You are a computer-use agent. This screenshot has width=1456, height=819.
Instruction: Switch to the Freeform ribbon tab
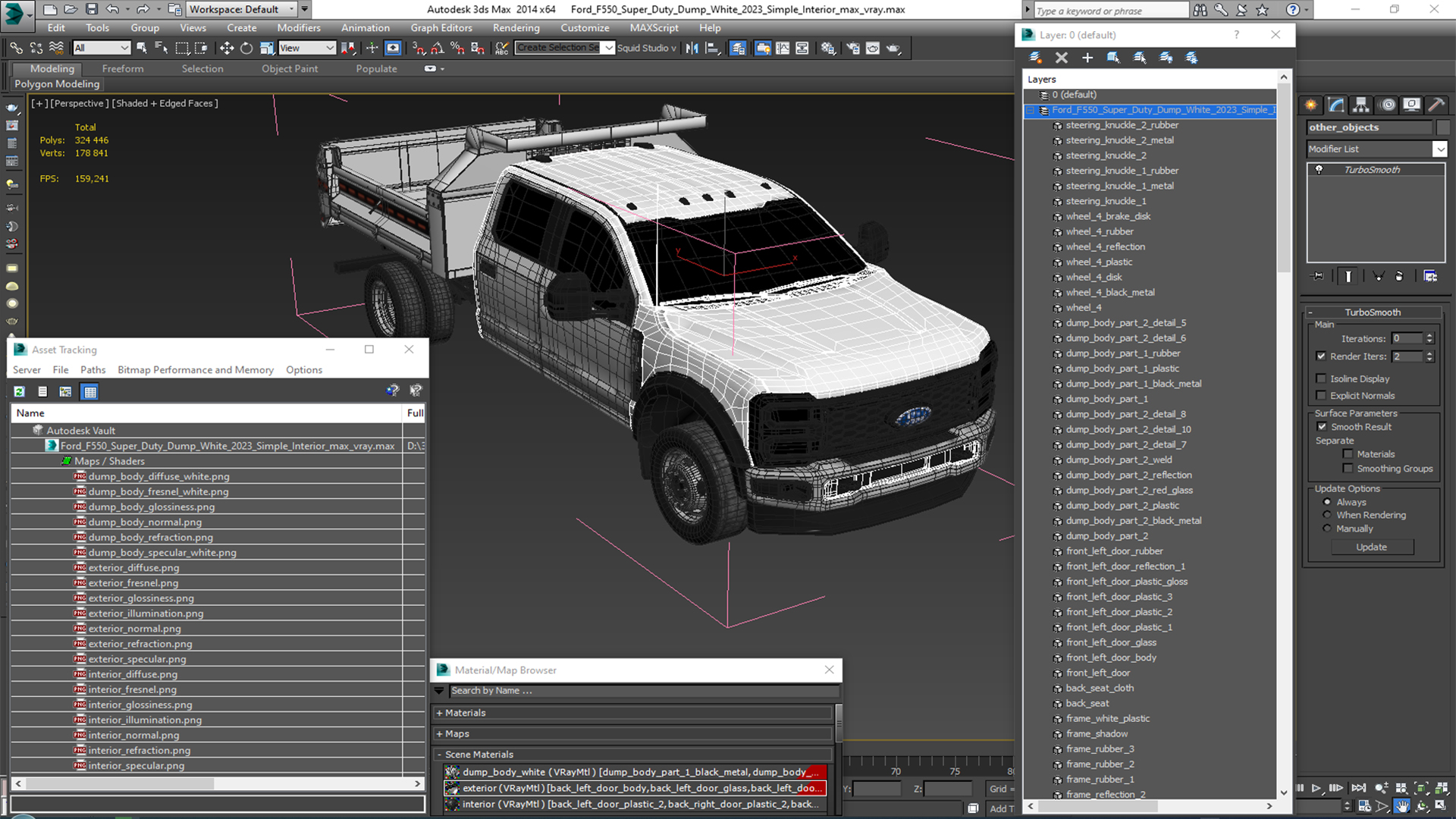(123, 69)
